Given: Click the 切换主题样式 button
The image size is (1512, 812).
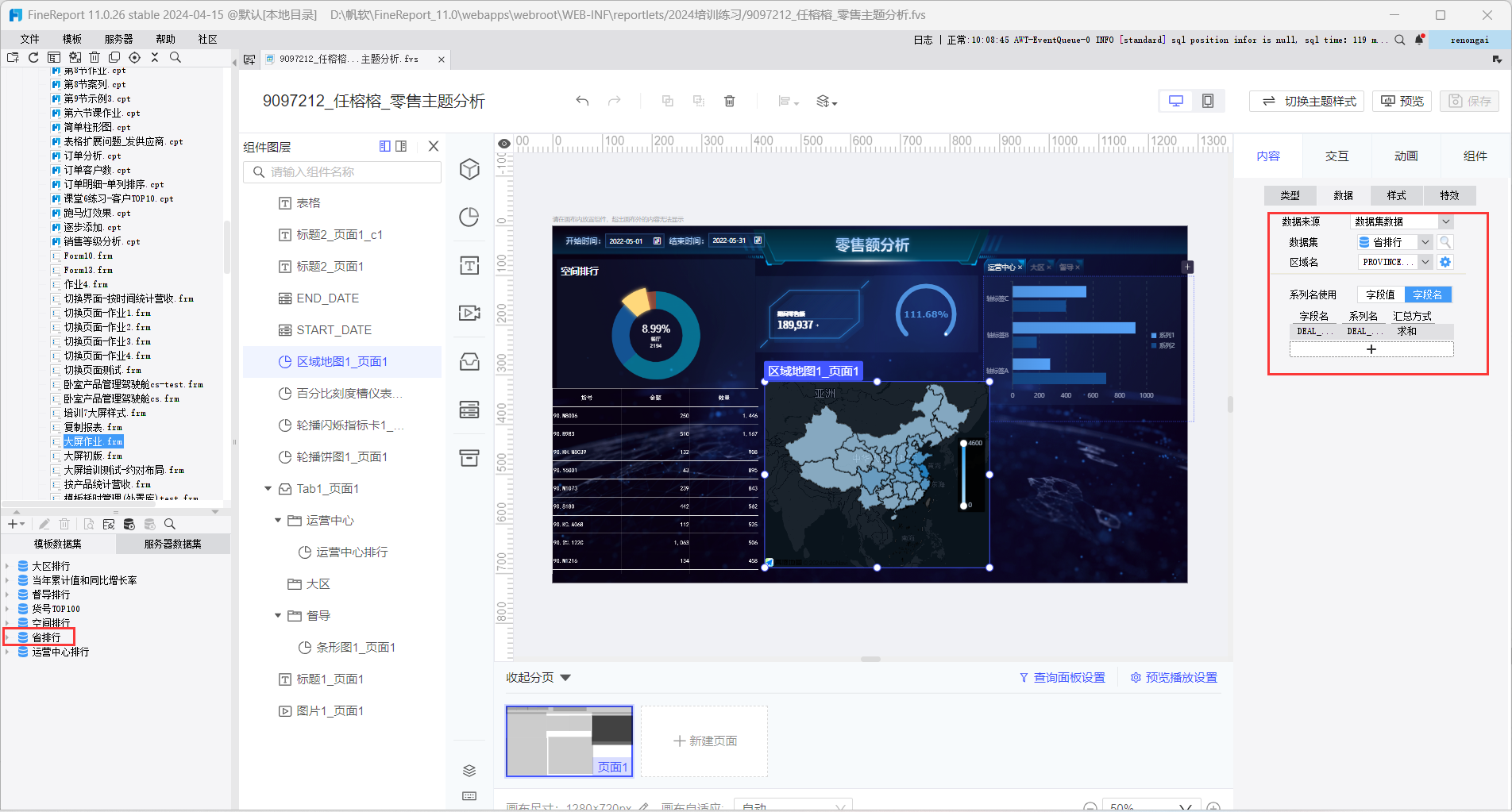Looking at the screenshot, I should click(x=1307, y=101).
